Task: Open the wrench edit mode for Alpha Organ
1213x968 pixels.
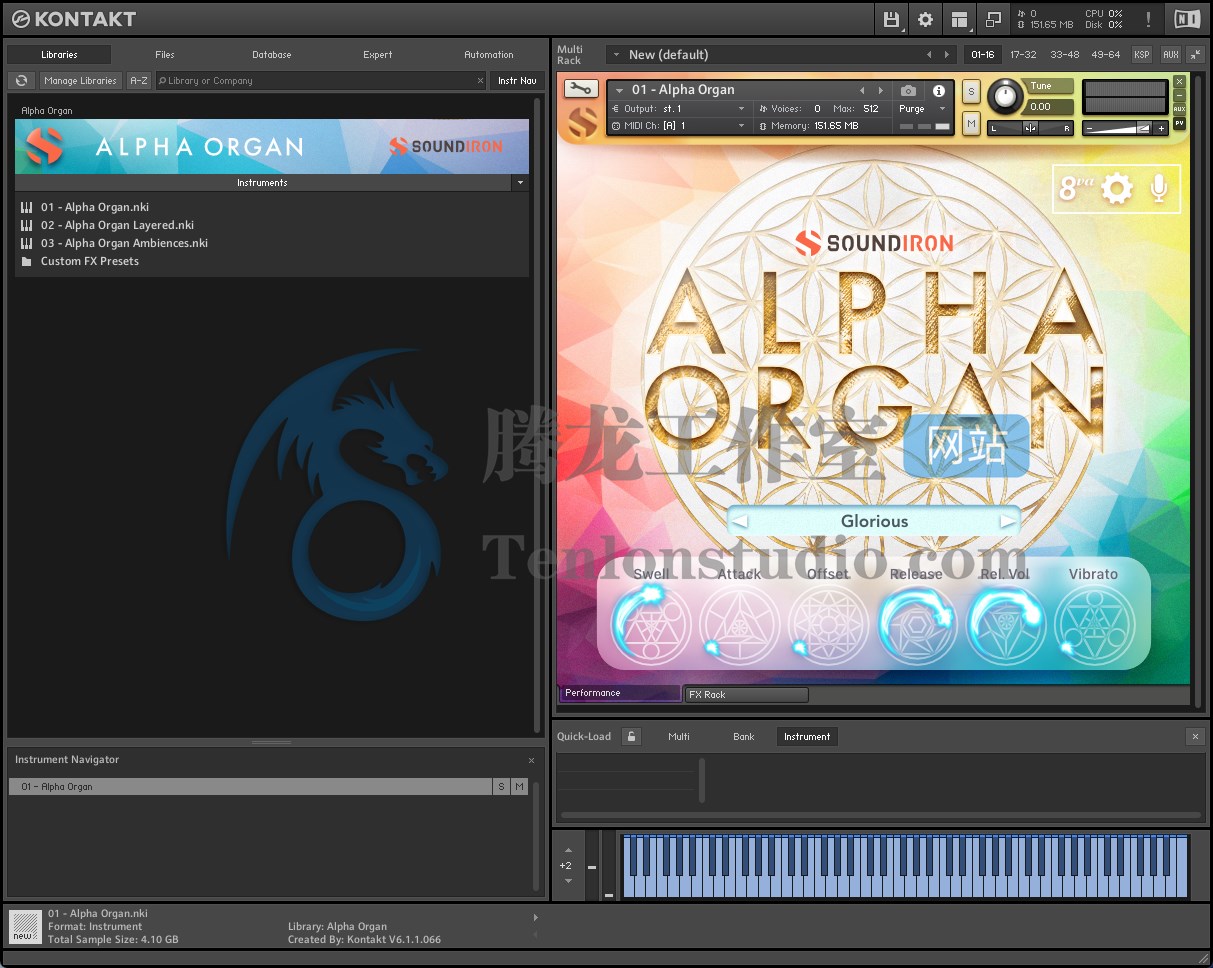Action: click(x=580, y=89)
